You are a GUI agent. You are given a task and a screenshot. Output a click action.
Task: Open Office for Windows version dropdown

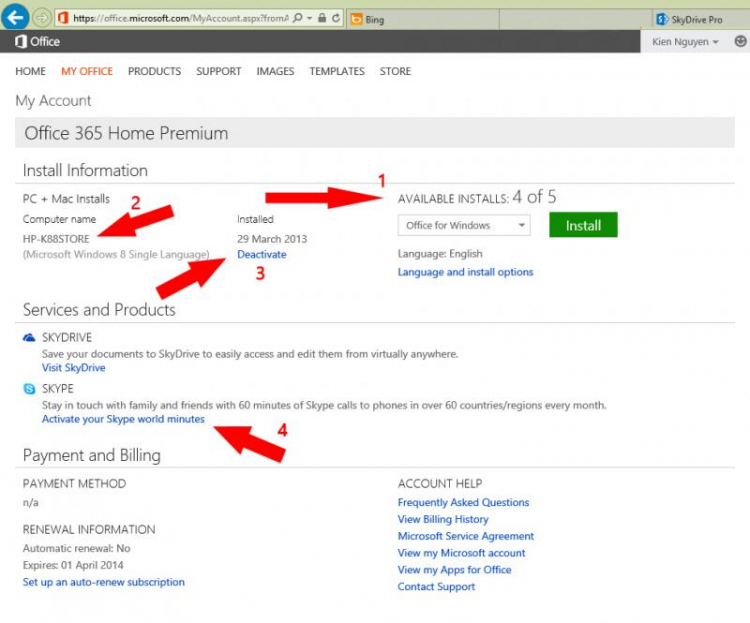(463, 225)
